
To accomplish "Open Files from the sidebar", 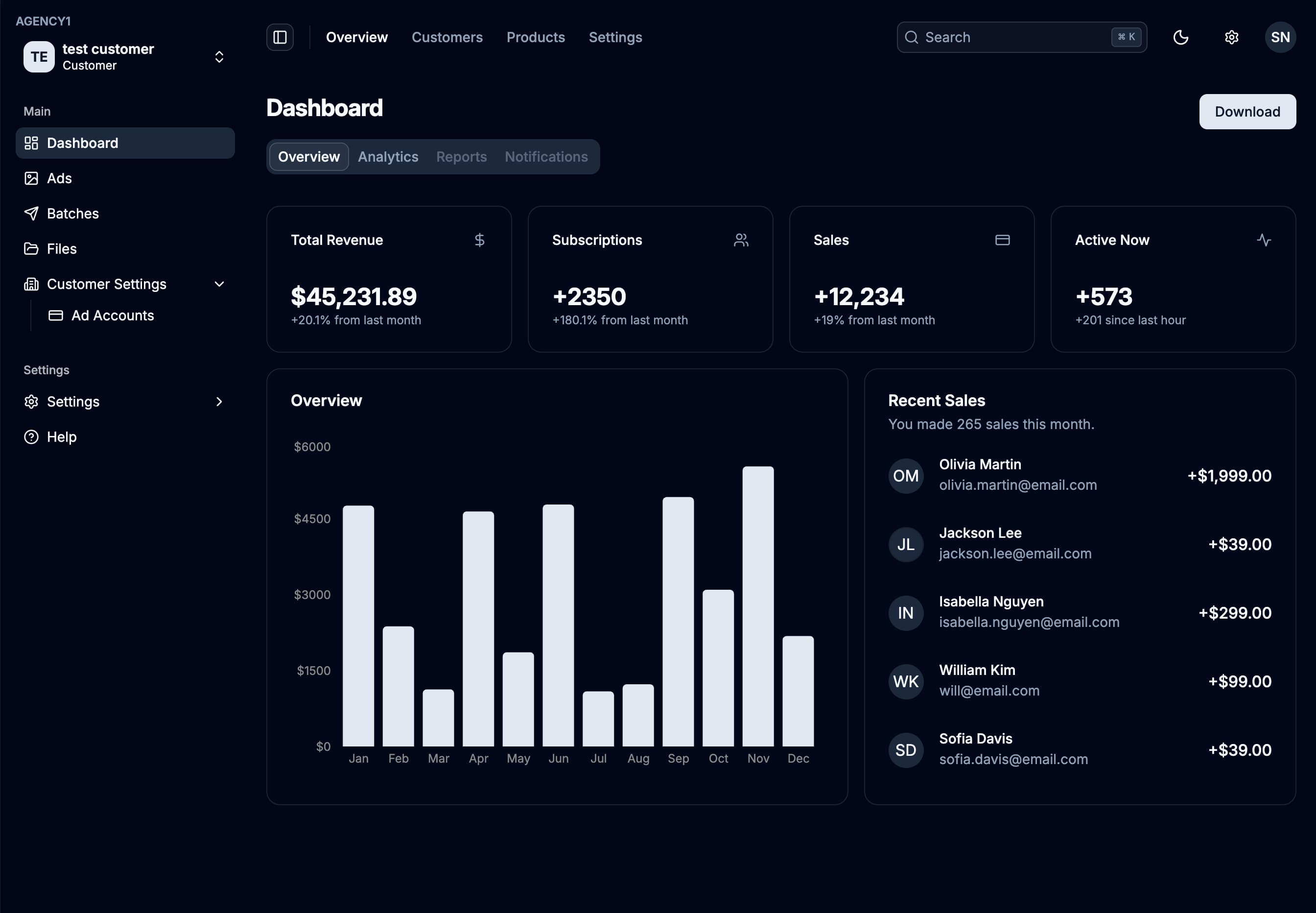I will pyautogui.click(x=61, y=248).
